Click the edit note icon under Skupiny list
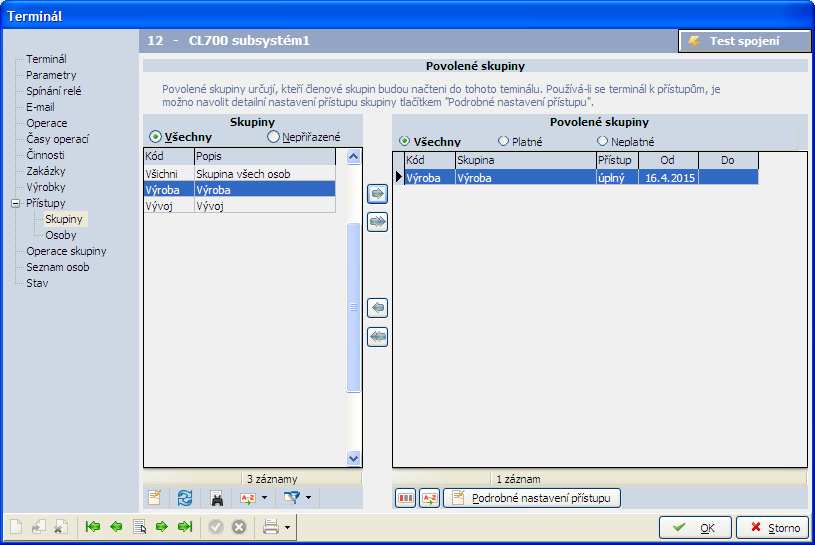Image resolution: width=815 pixels, height=545 pixels. [x=154, y=498]
